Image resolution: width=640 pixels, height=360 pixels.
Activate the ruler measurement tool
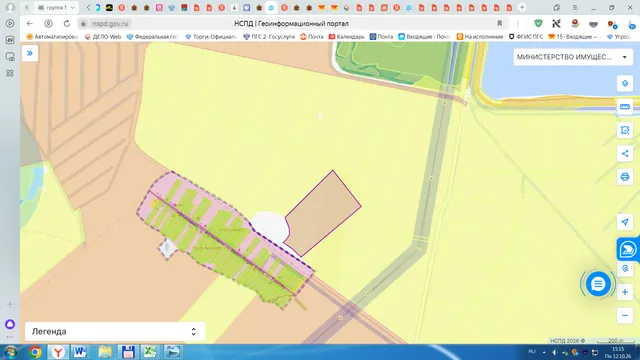tap(625, 107)
